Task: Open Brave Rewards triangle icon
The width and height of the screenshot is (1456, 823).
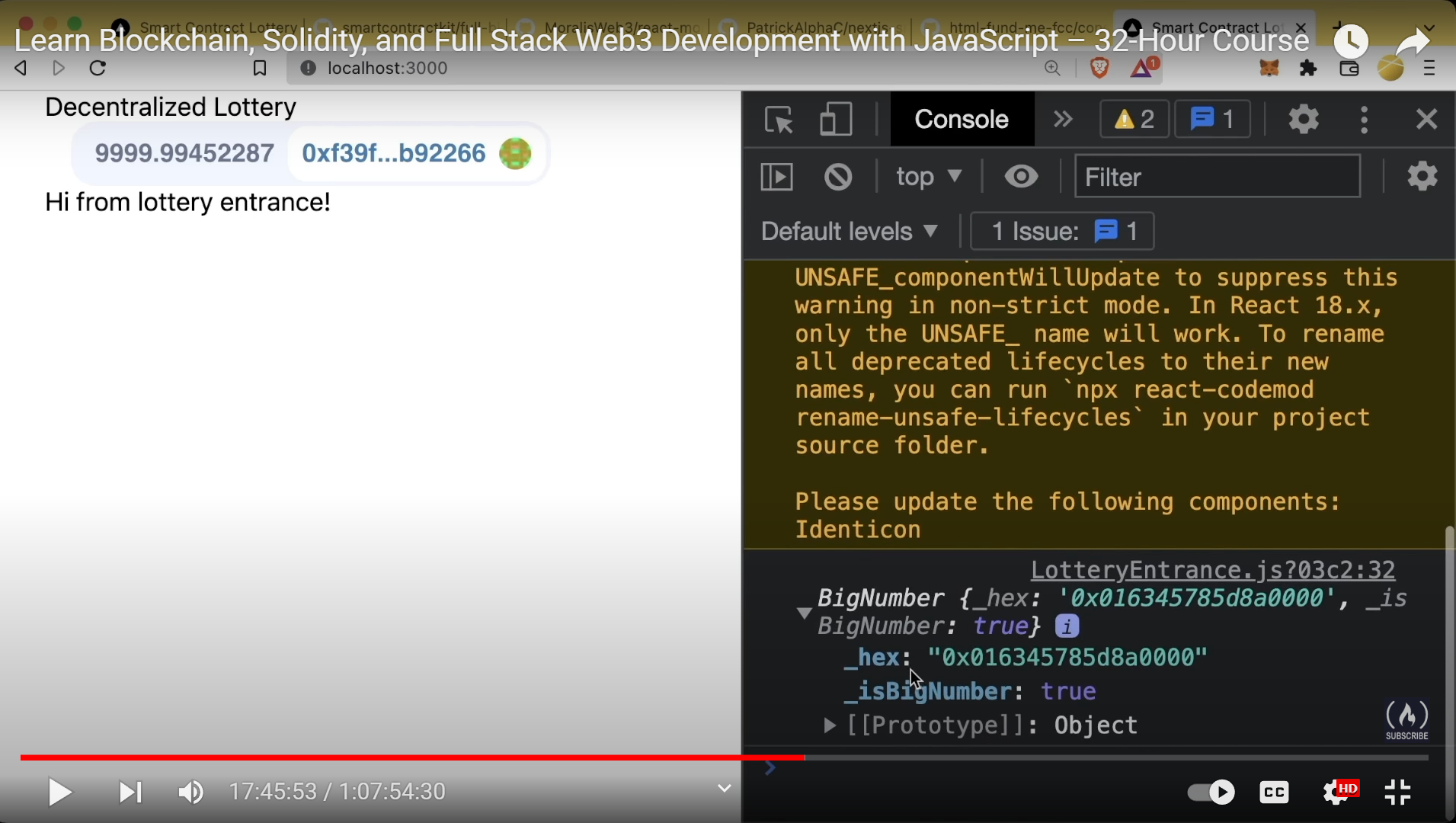Action: click(x=1144, y=68)
